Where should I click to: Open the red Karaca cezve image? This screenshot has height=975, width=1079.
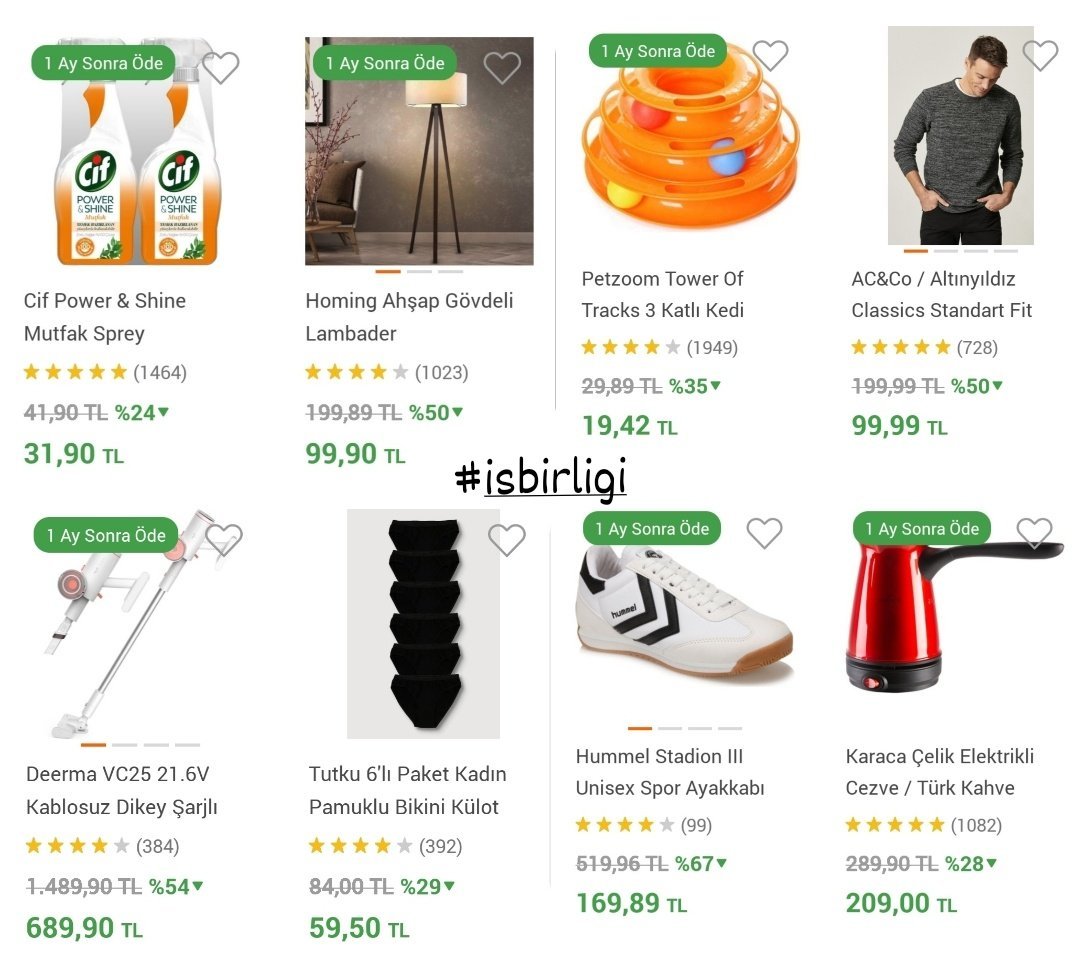[x=953, y=616]
